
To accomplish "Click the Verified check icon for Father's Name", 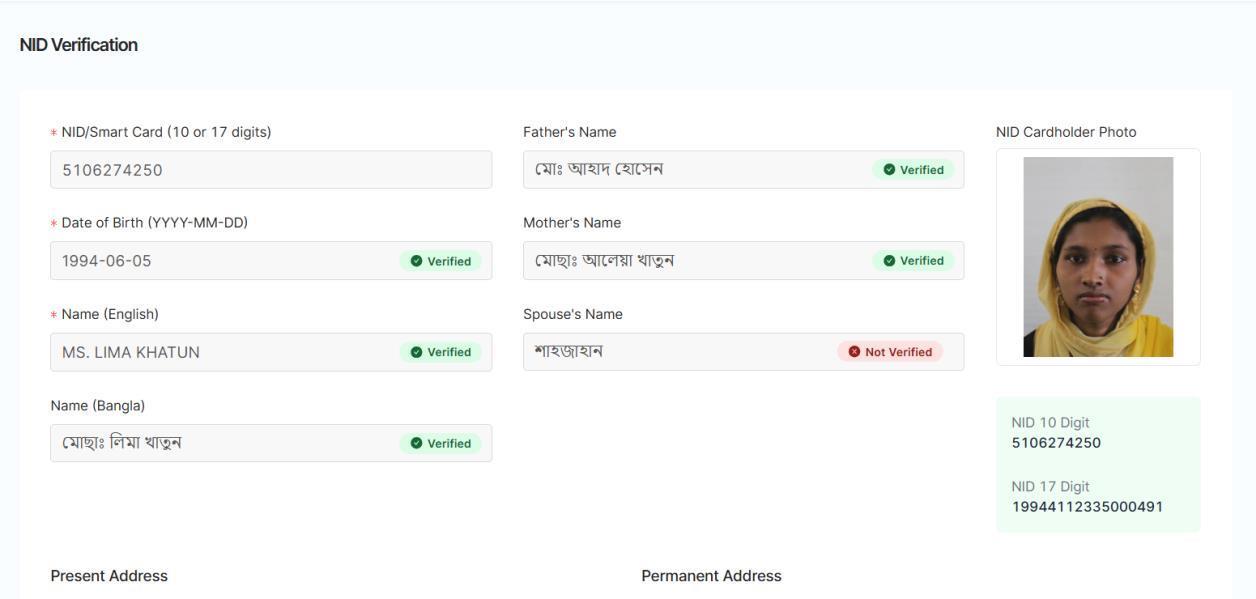I will coord(889,170).
